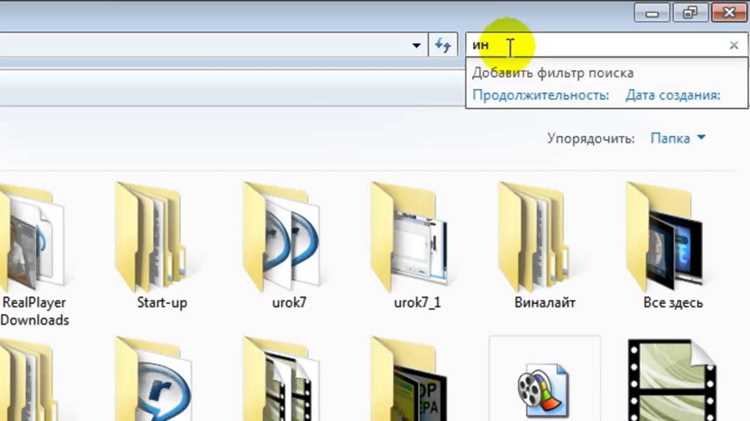The height and width of the screenshot is (421, 750).
Task: Open the urok7_1 folder icon
Action: [x=409, y=237]
